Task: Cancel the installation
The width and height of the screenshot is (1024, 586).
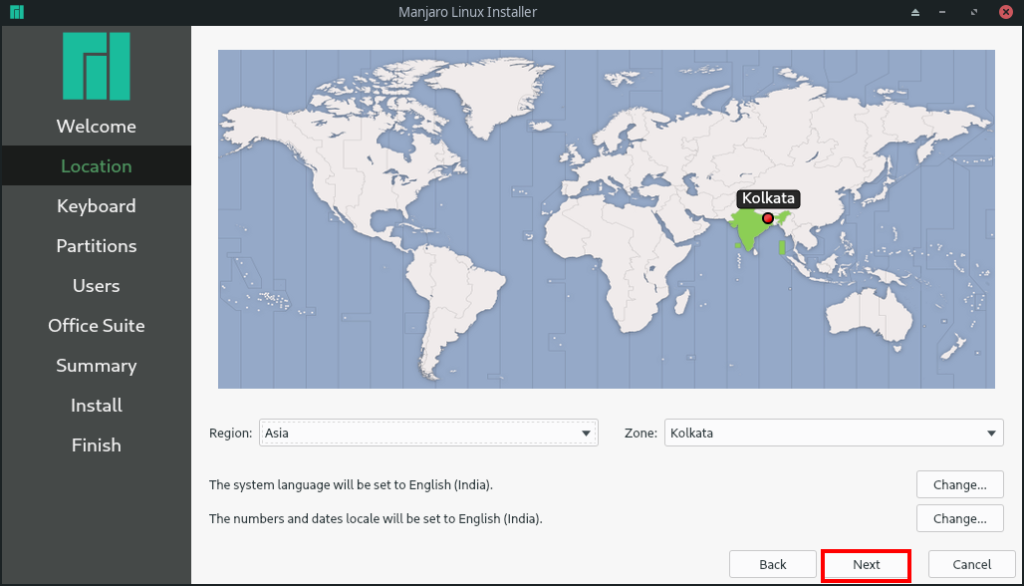Action: click(972, 564)
